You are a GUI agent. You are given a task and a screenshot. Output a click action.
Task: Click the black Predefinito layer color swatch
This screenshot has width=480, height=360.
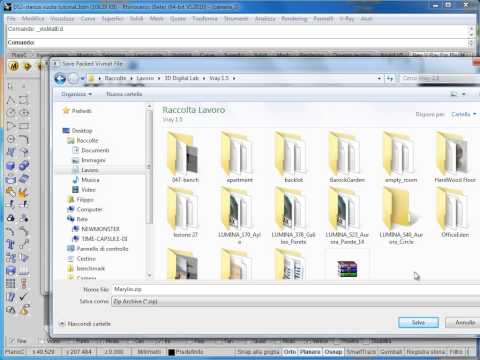click(171, 352)
